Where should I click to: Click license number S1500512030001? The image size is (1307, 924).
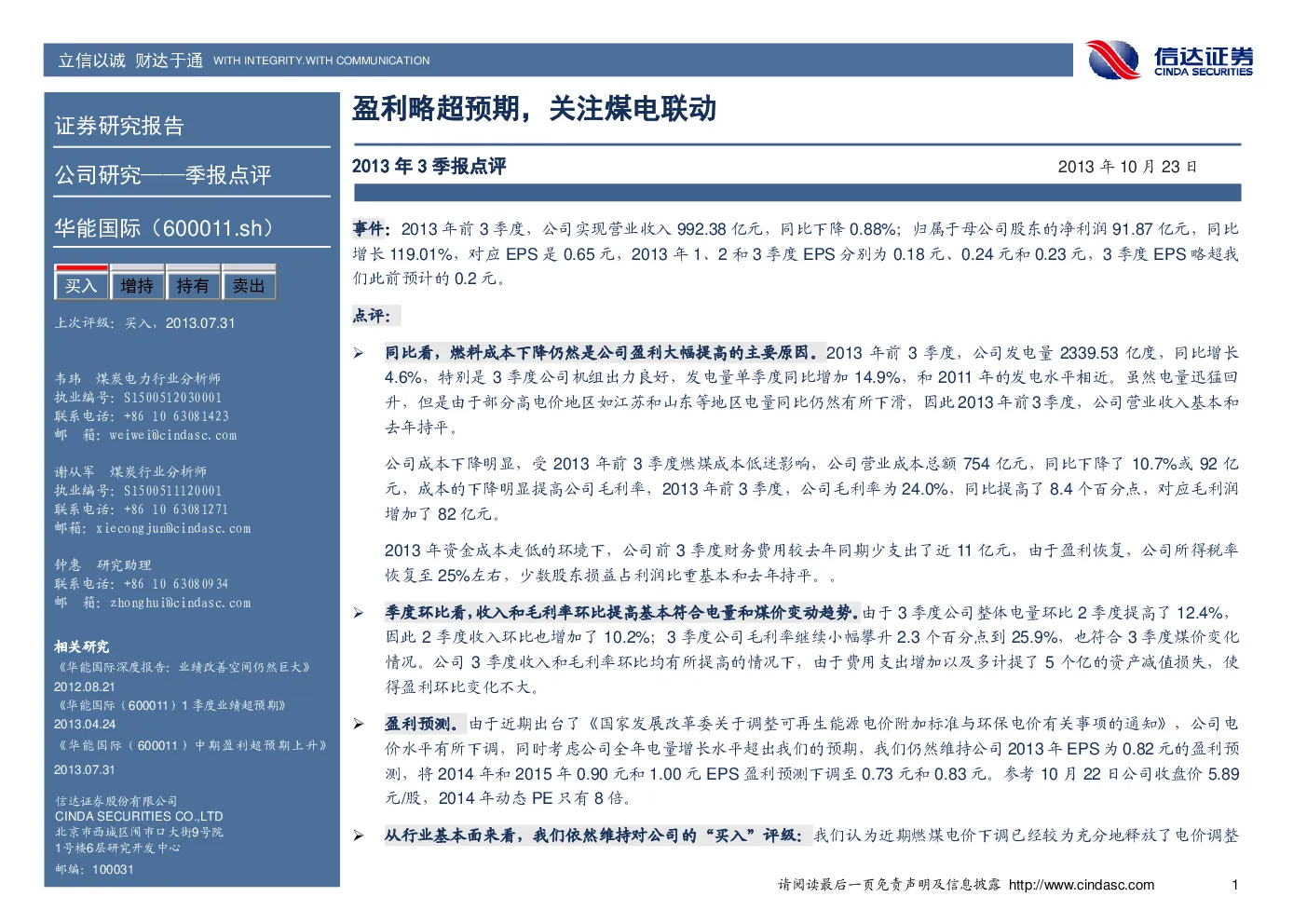(x=173, y=398)
